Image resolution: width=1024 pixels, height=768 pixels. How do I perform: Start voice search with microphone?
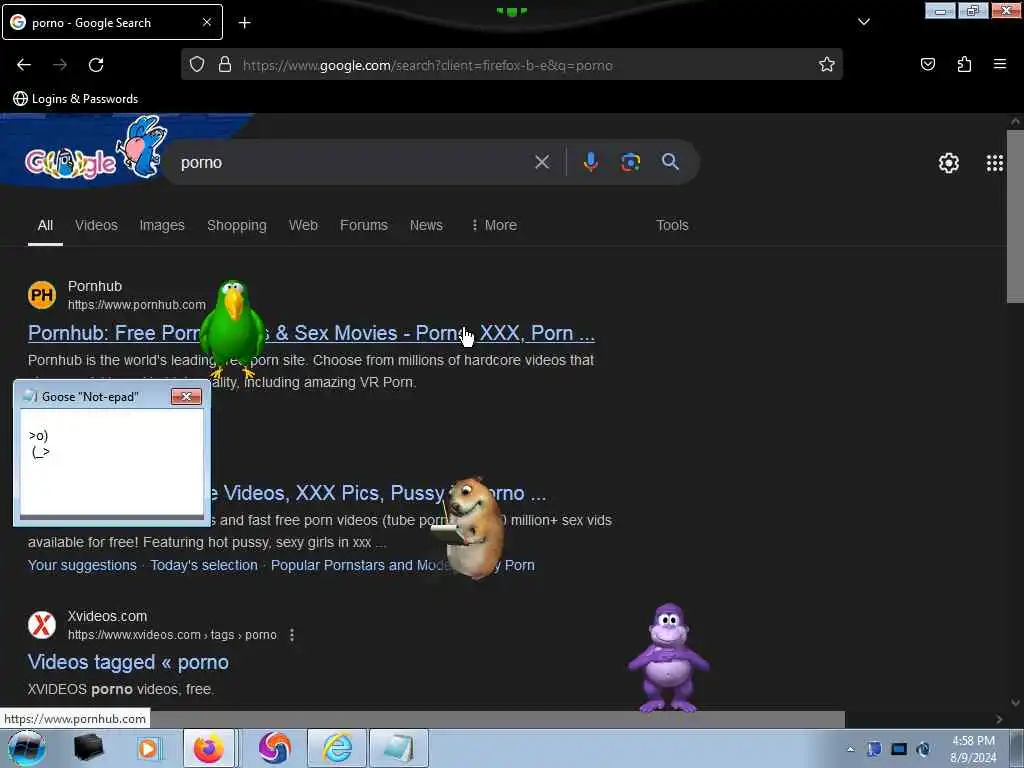tap(590, 162)
